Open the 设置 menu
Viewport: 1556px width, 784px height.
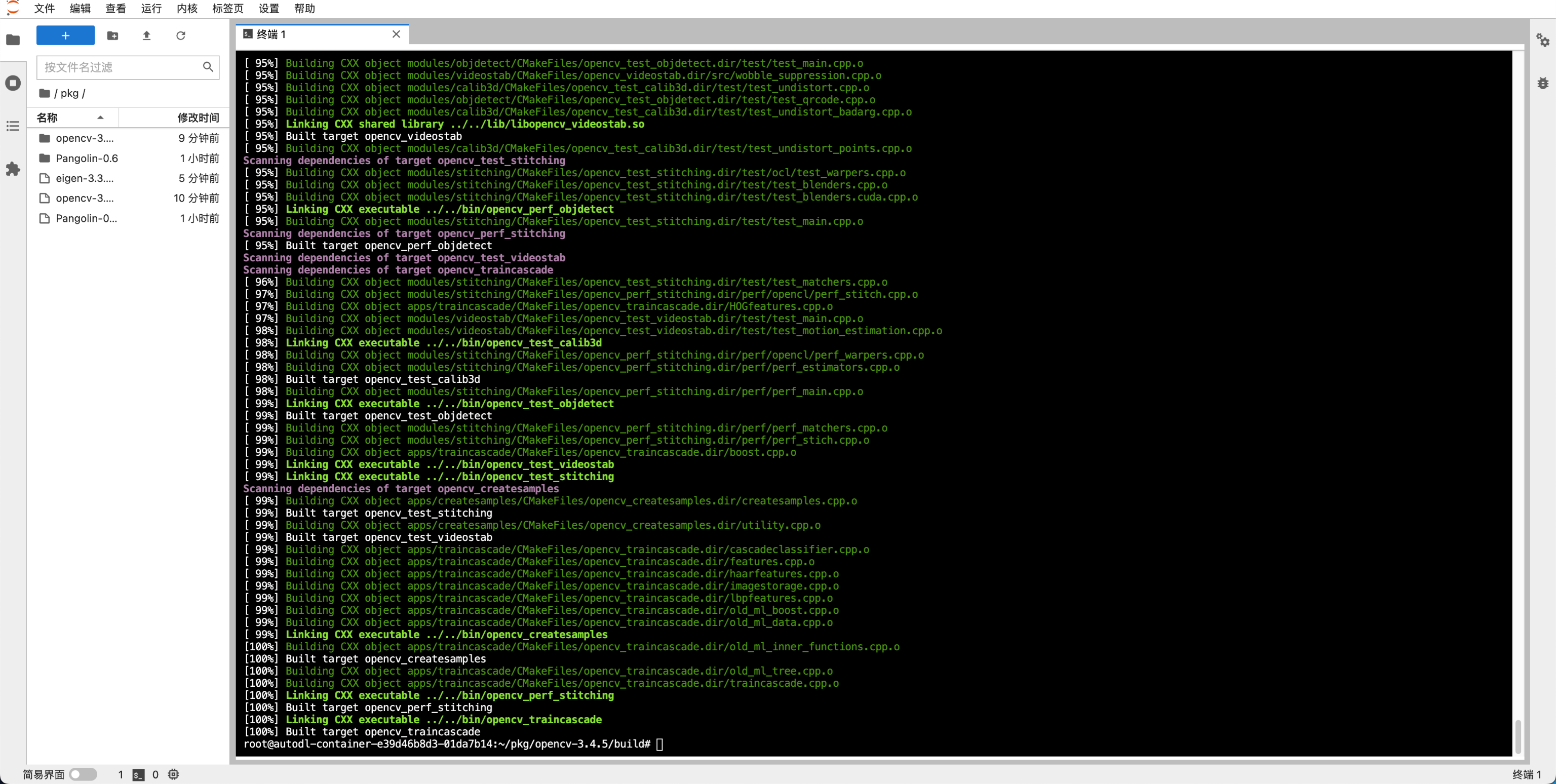269,9
